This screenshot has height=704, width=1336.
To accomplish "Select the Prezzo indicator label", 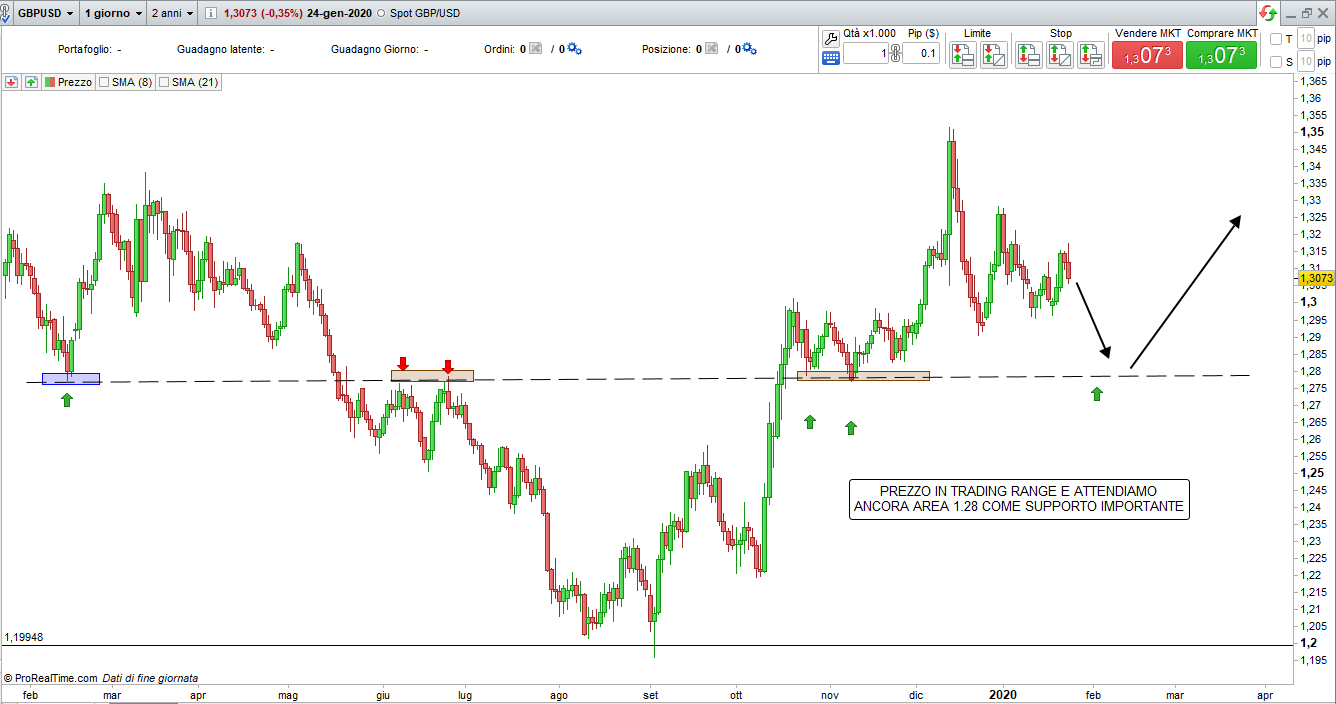I will (x=74, y=82).
